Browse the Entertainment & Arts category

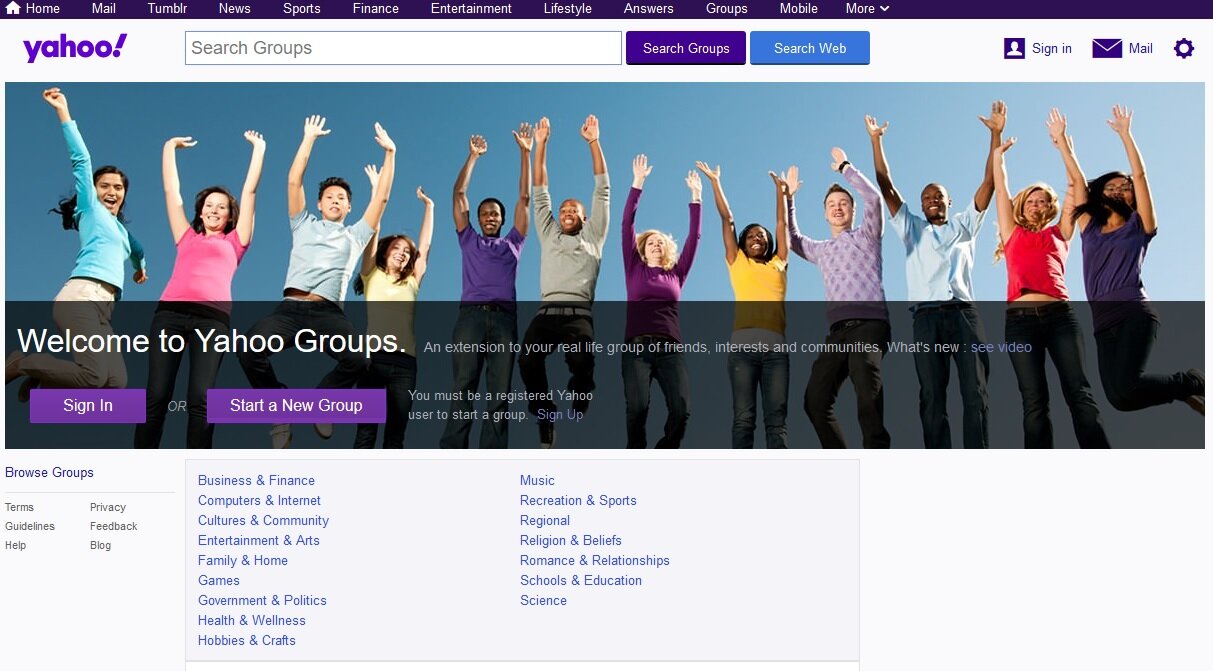[259, 540]
